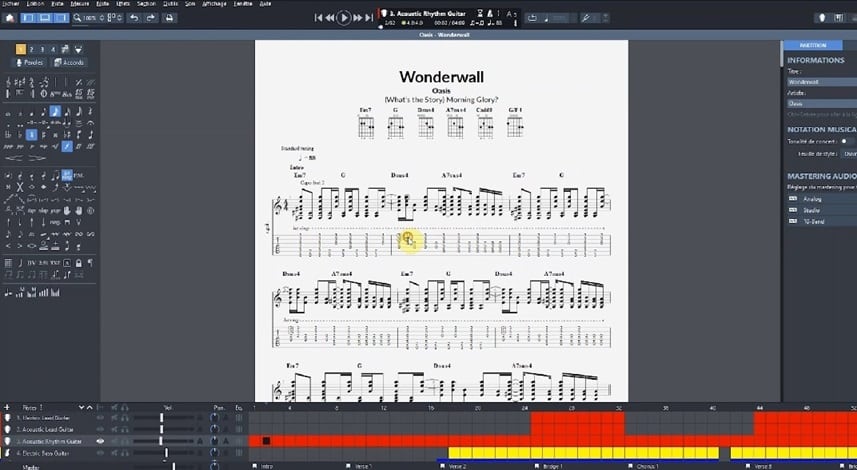Screen dimensions: 857x470
Task: Select the highlighted eighth note duration
Action: click(55, 111)
